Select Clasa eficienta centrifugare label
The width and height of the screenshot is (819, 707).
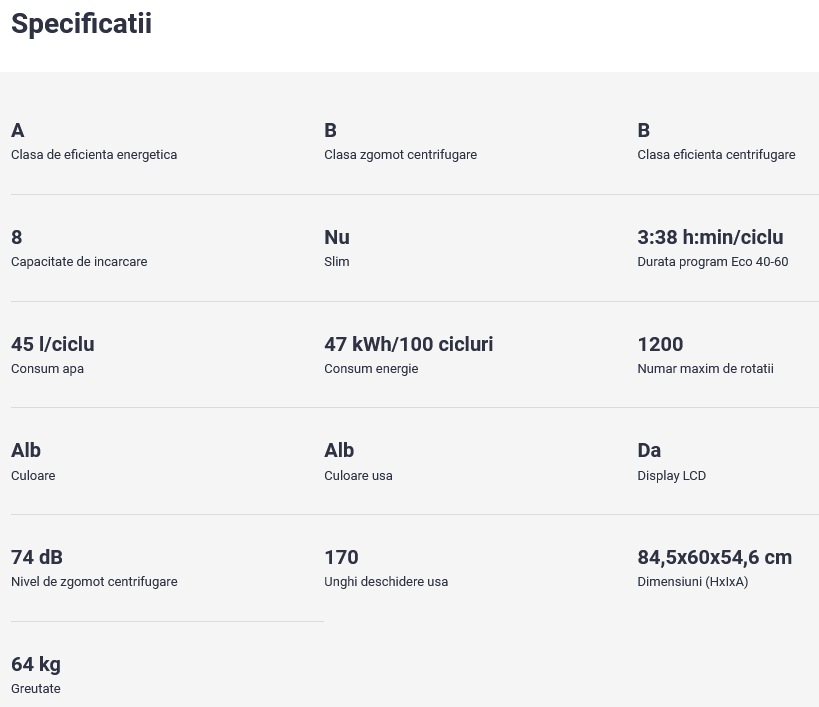click(x=716, y=155)
